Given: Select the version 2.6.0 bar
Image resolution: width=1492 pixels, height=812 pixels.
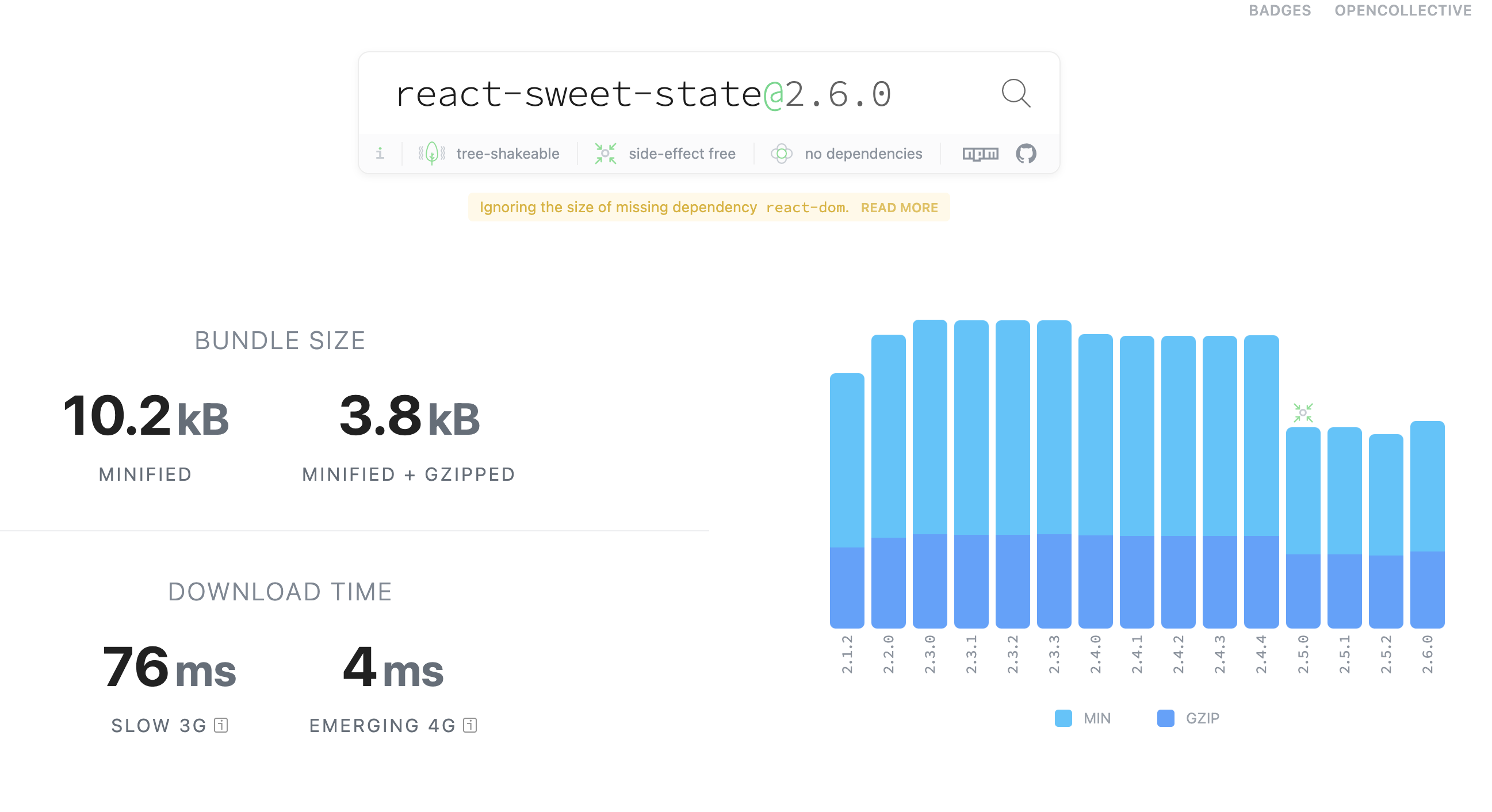Looking at the screenshot, I should pos(1427,523).
